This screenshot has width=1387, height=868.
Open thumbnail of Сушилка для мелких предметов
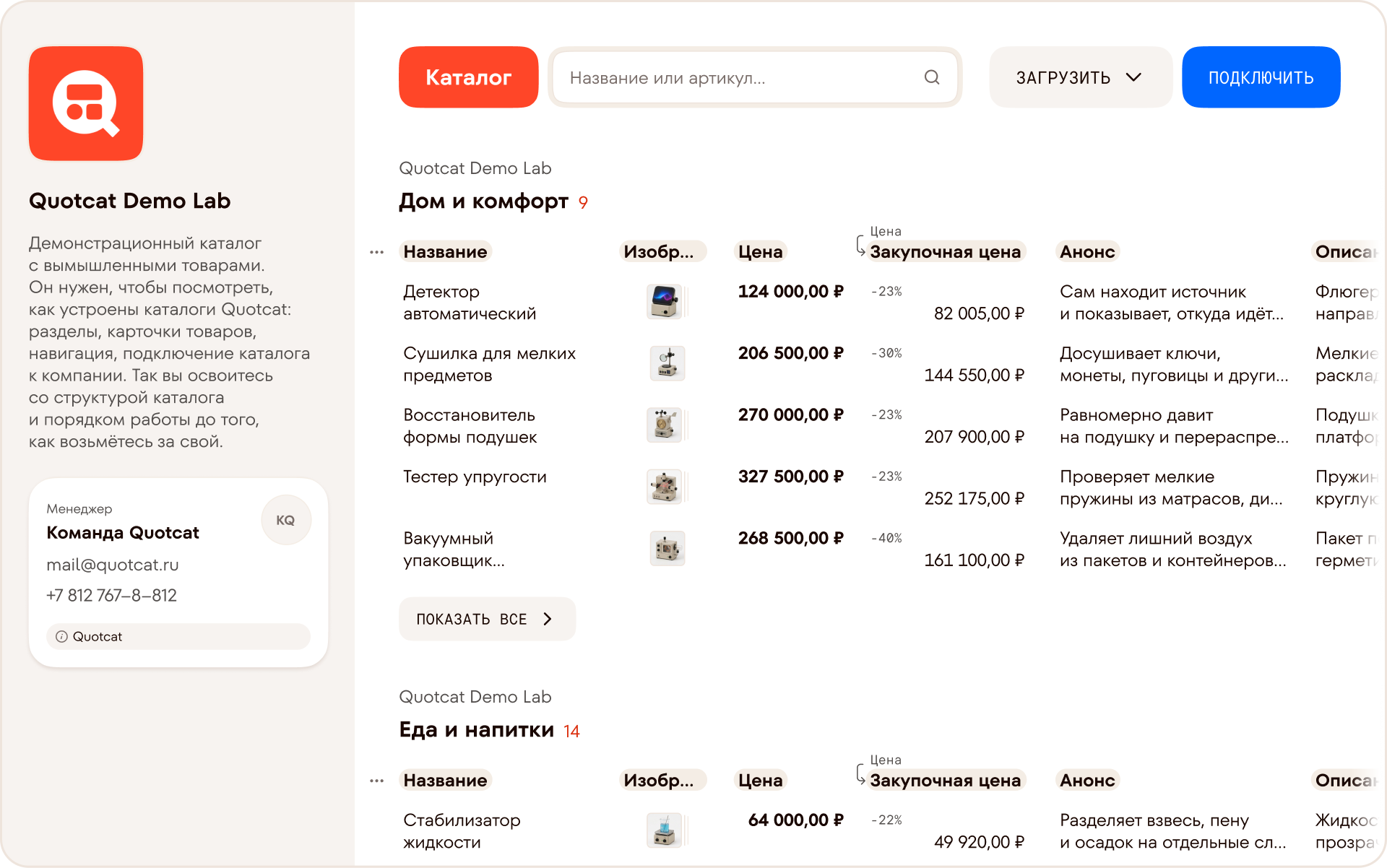(x=667, y=363)
